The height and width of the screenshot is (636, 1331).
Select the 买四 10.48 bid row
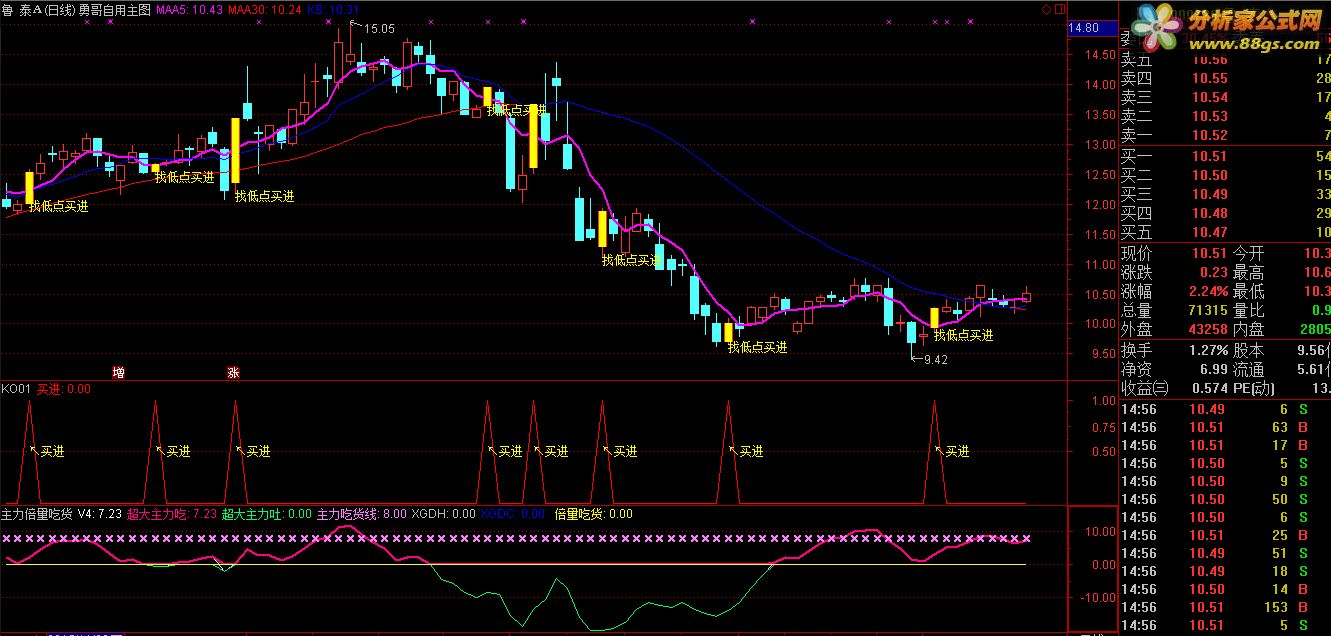pos(1224,213)
